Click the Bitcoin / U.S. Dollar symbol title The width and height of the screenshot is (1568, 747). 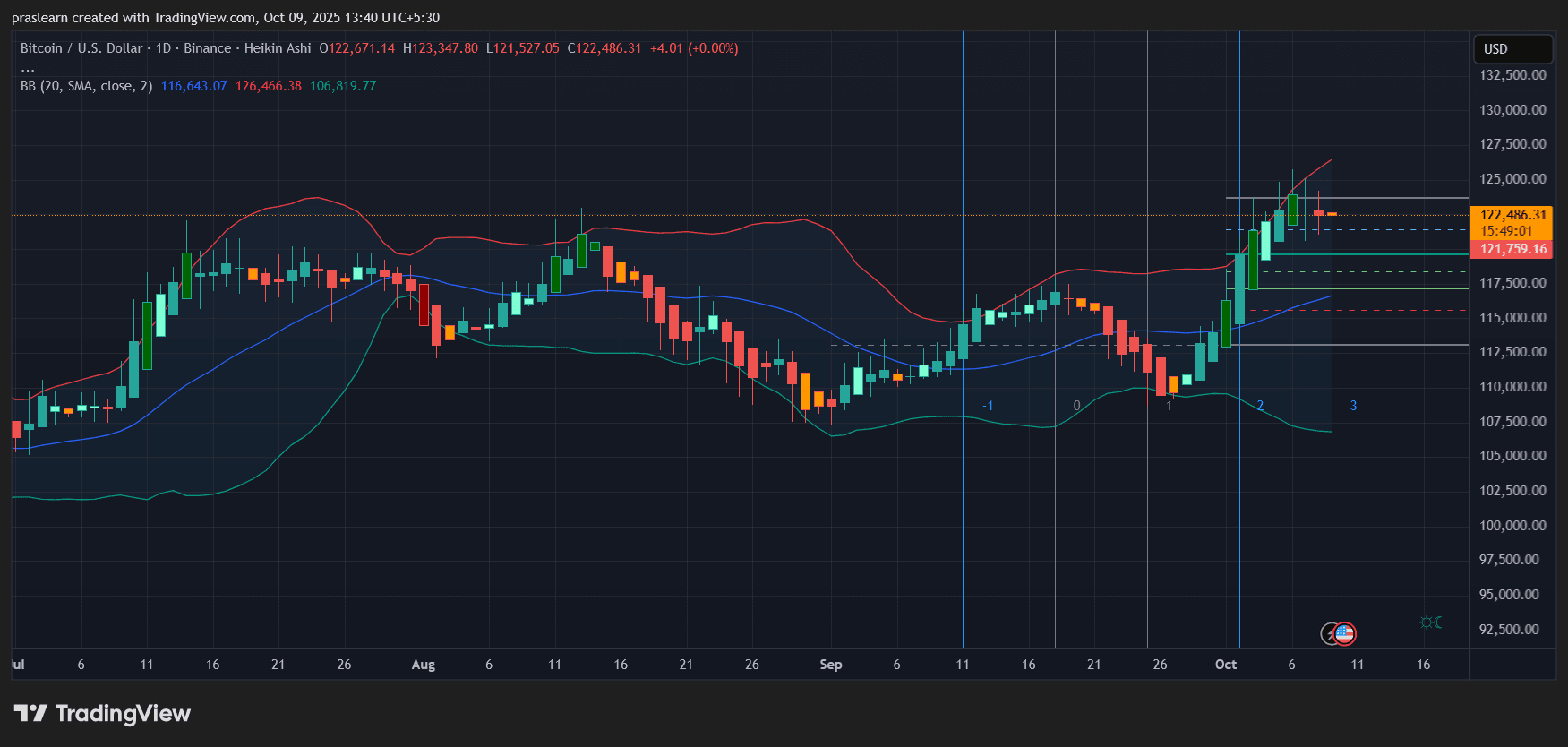[x=81, y=48]
